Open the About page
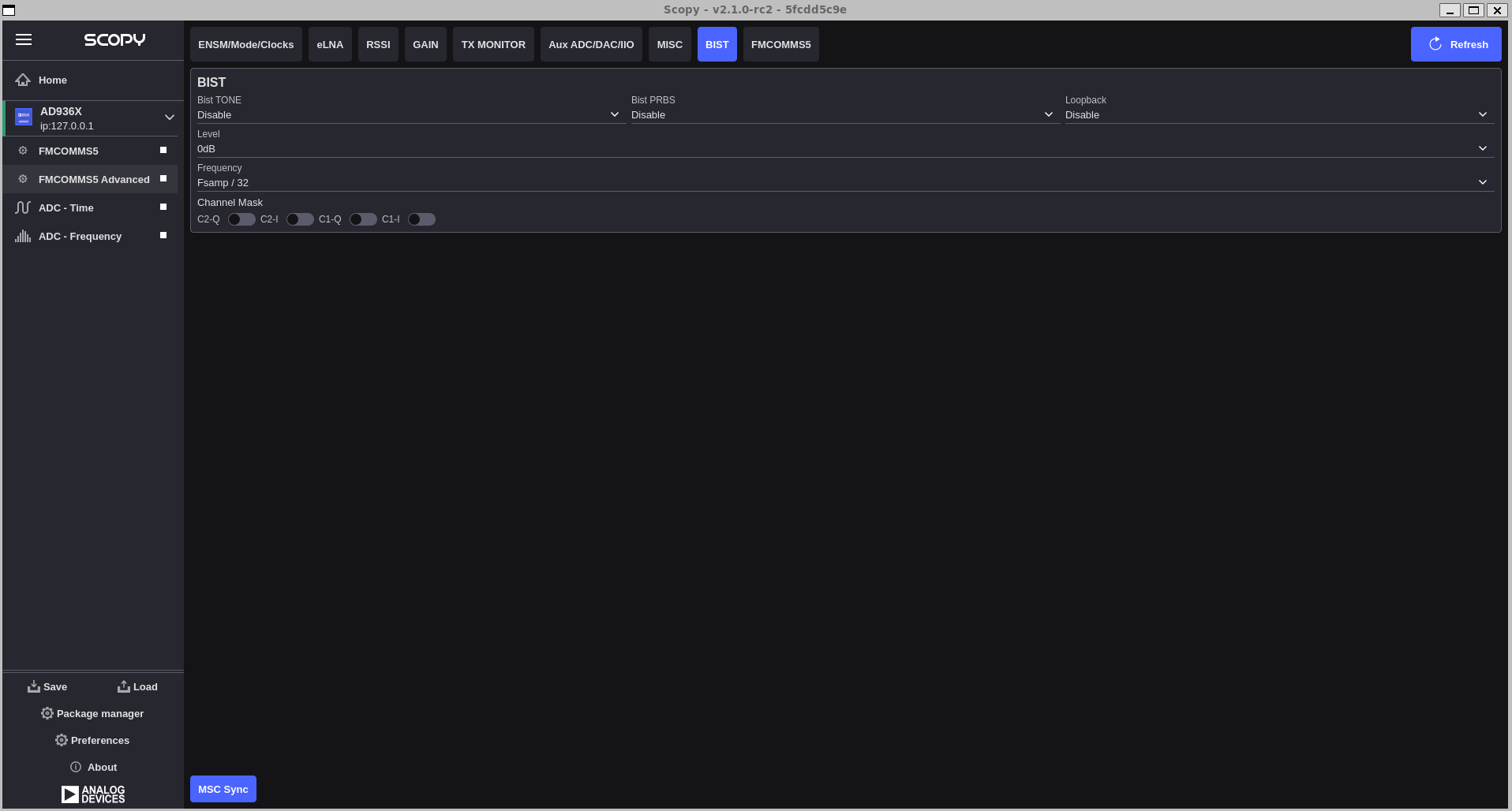The height and width of the screenshot is (811, 1512). coord(93,767)
